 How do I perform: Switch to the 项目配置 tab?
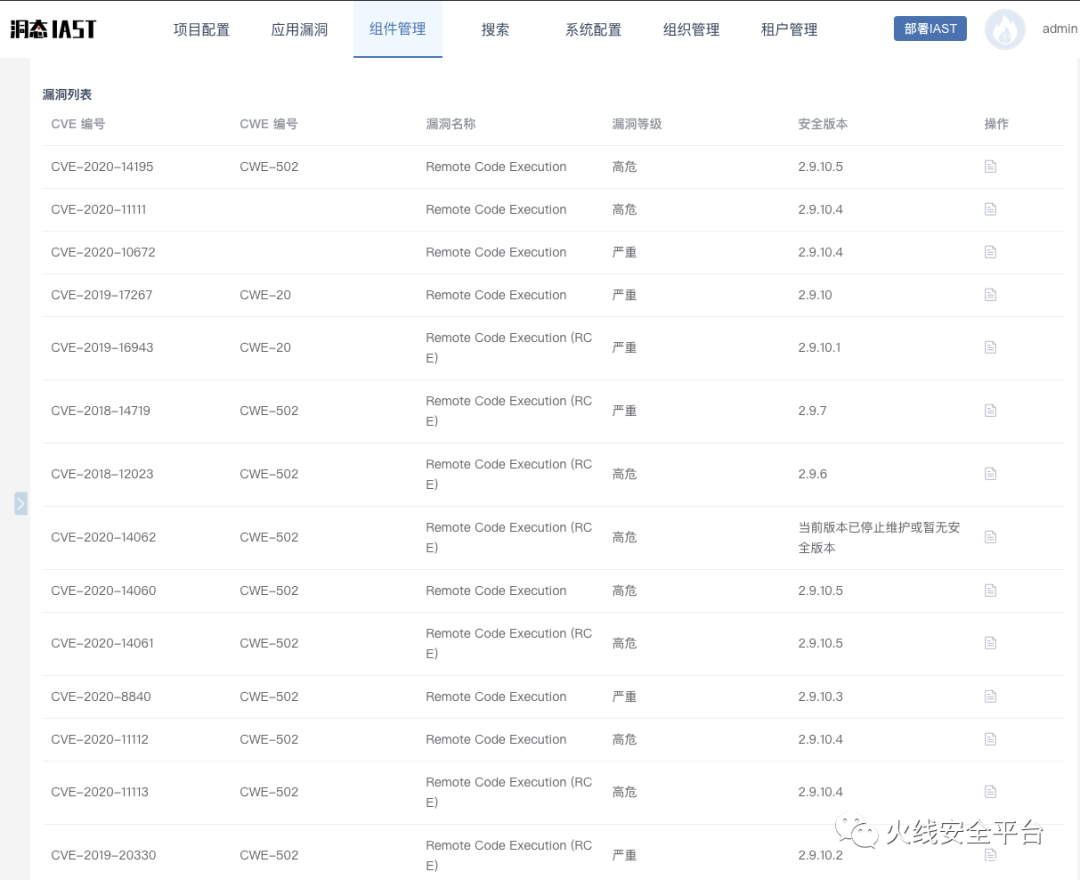201,30
